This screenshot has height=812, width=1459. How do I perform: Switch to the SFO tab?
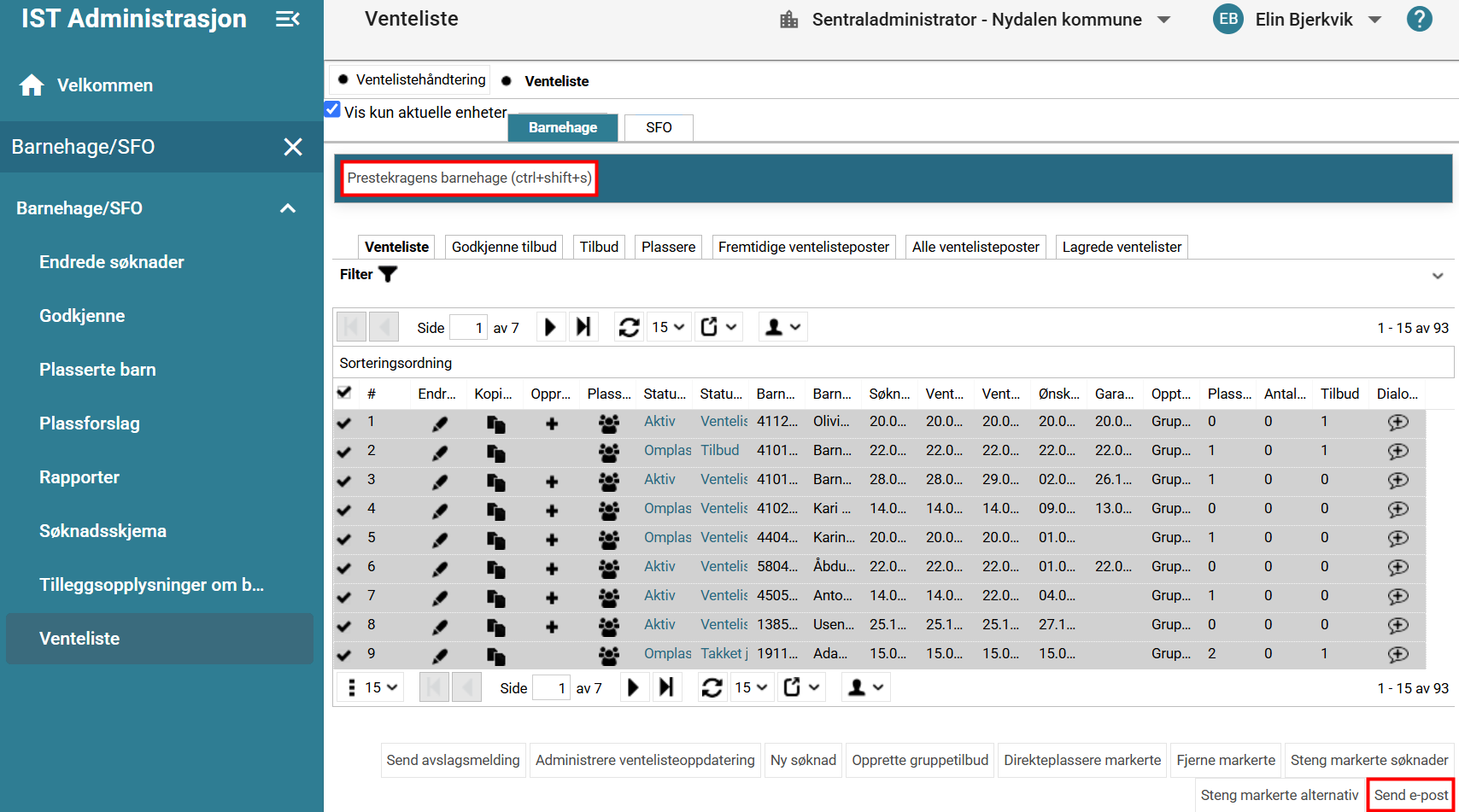tap(659, 127)
